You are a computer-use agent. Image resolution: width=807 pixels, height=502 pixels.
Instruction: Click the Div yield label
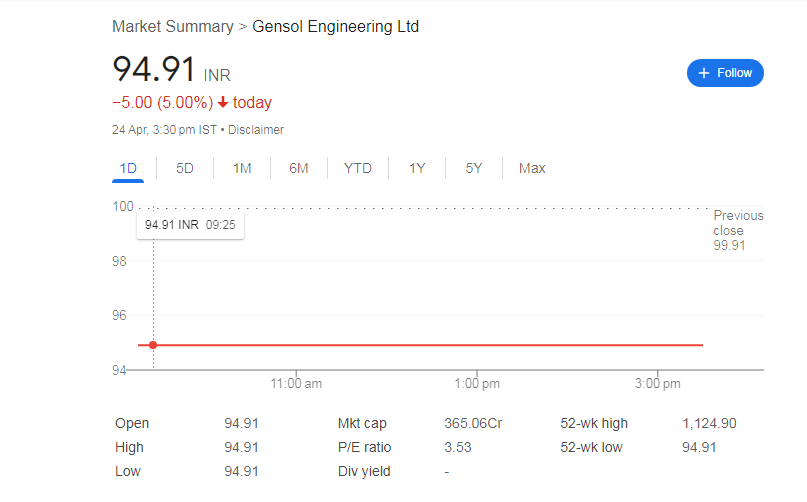364,472
